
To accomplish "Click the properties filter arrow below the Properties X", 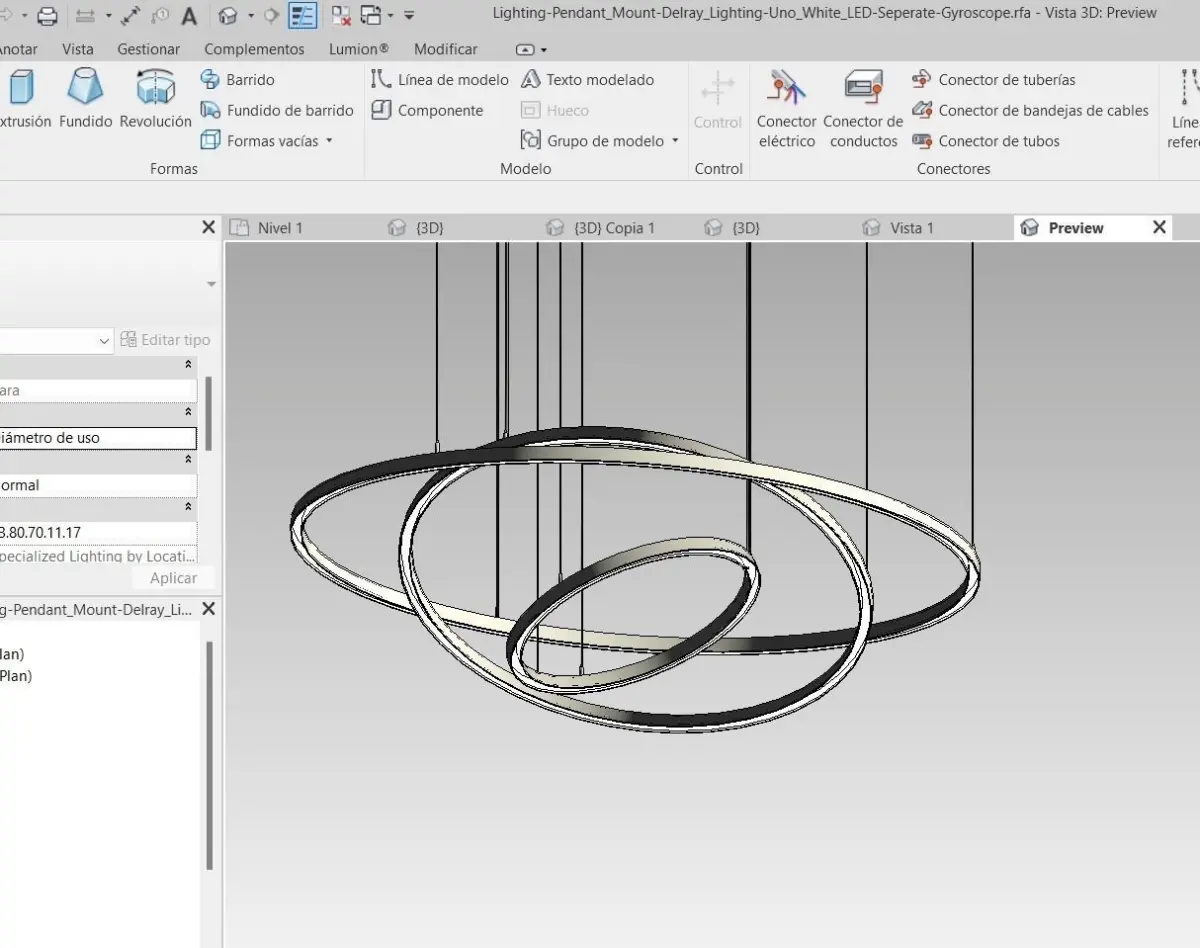I will pos(211,285).
